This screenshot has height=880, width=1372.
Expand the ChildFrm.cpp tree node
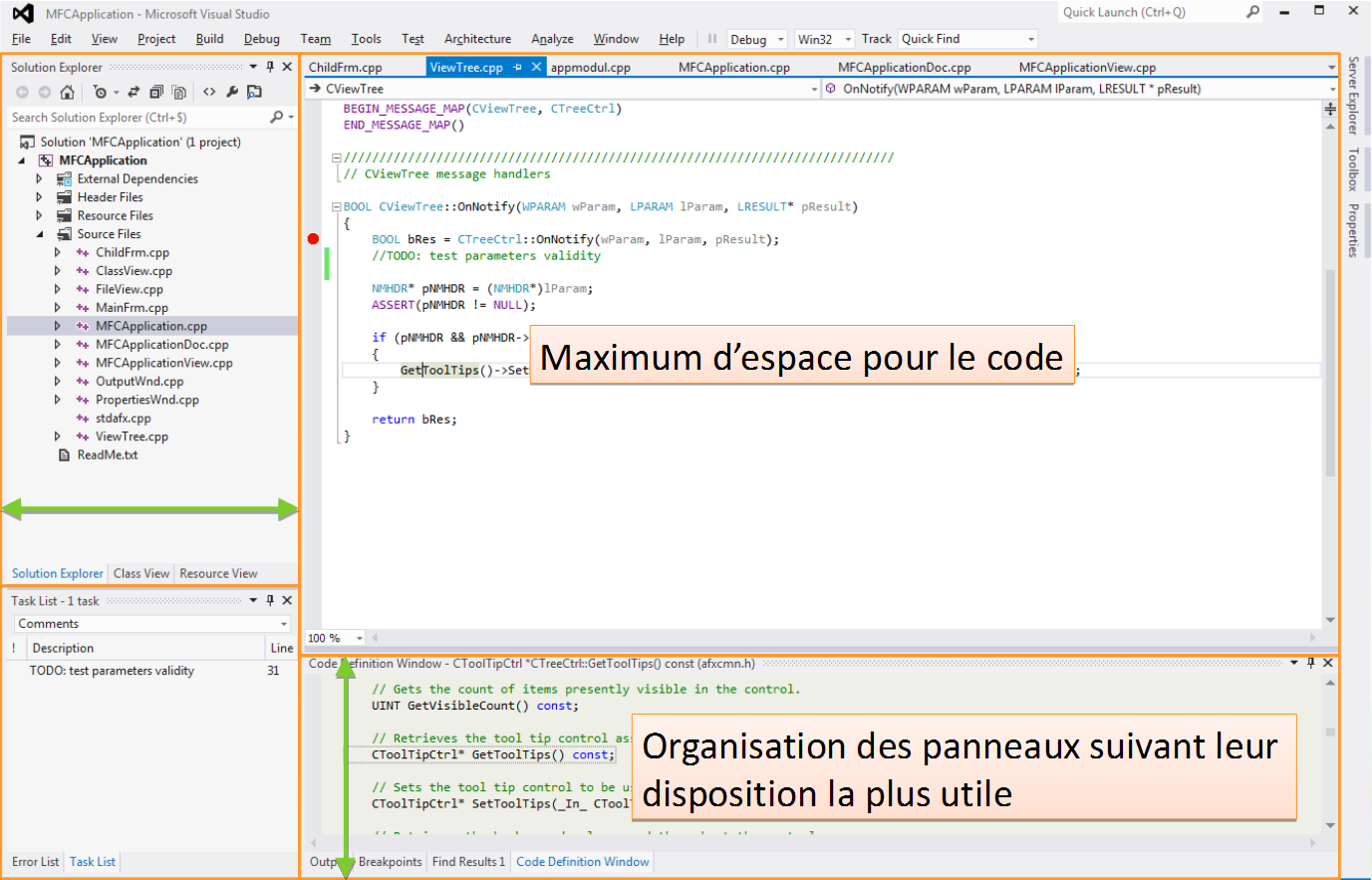58,252
